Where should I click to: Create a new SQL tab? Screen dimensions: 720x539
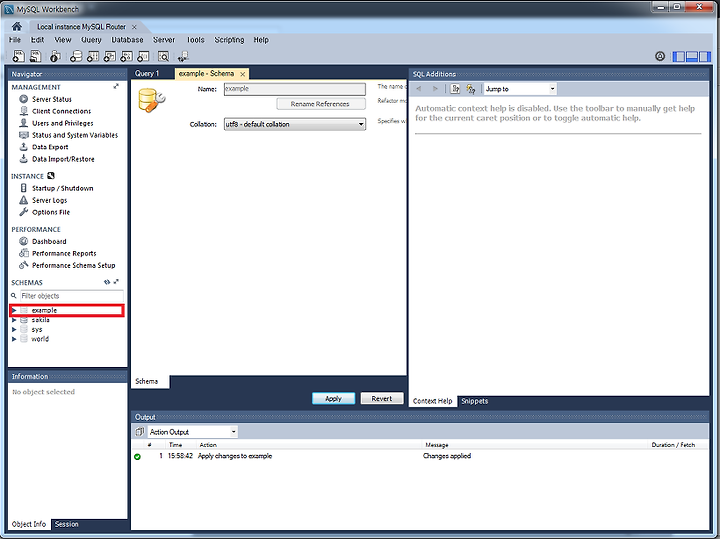[18, 56]
